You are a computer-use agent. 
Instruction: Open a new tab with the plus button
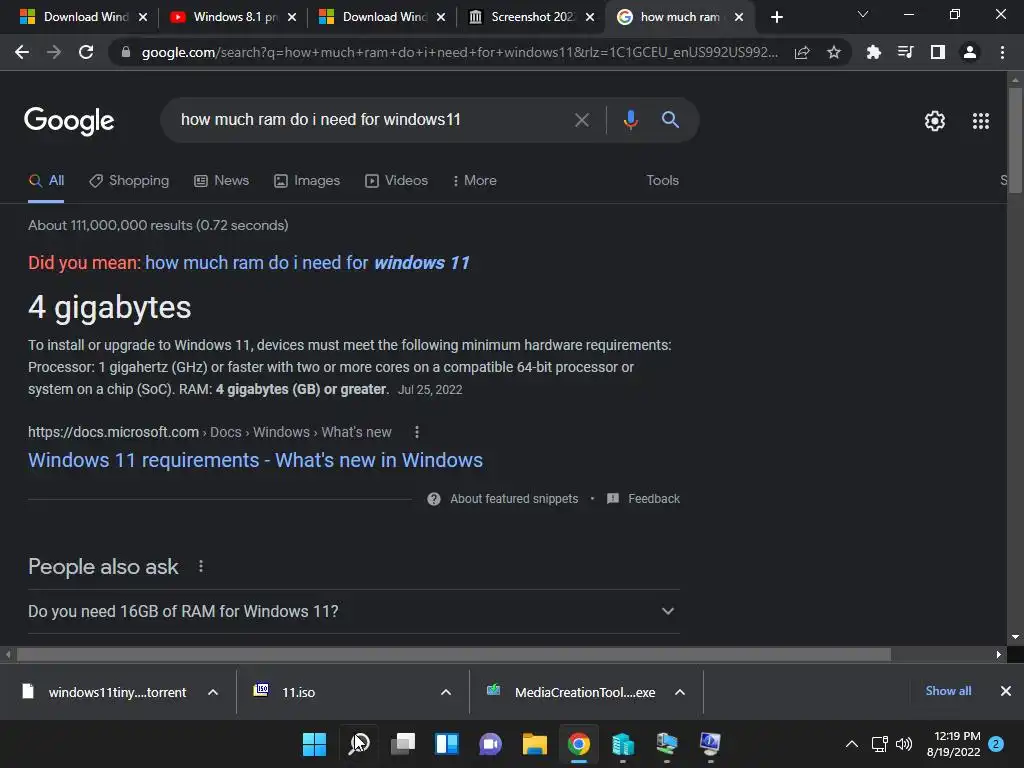[776, 17]
